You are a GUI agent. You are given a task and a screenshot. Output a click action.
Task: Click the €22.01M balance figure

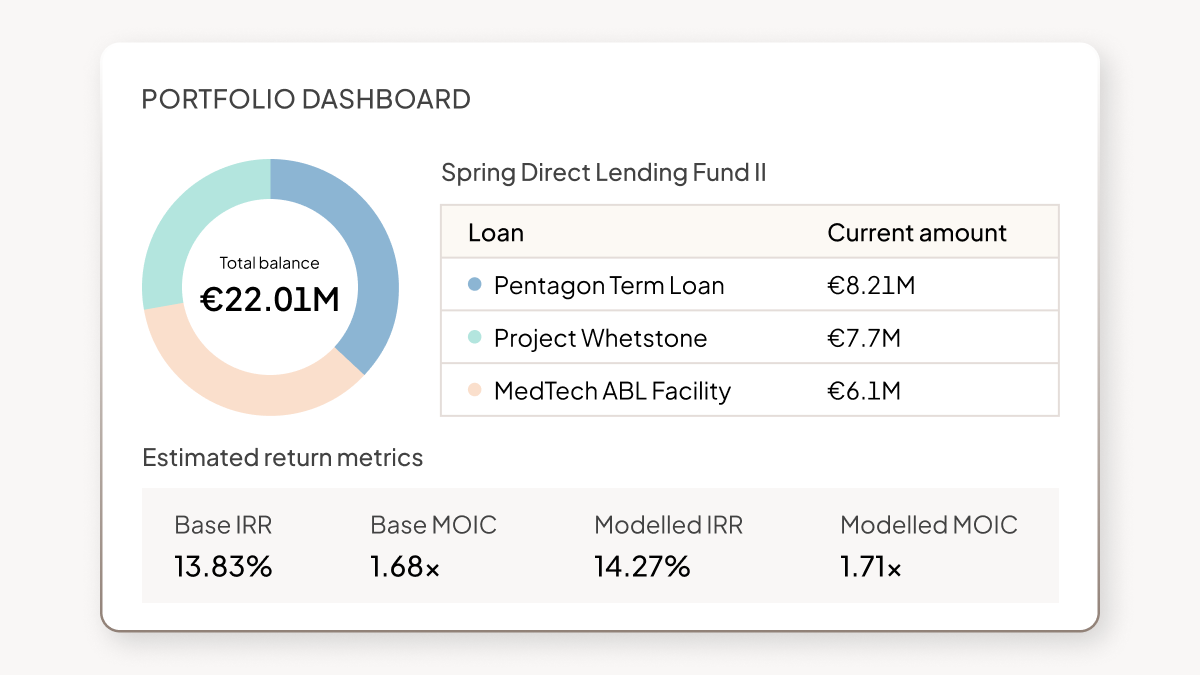coord(272,297)
